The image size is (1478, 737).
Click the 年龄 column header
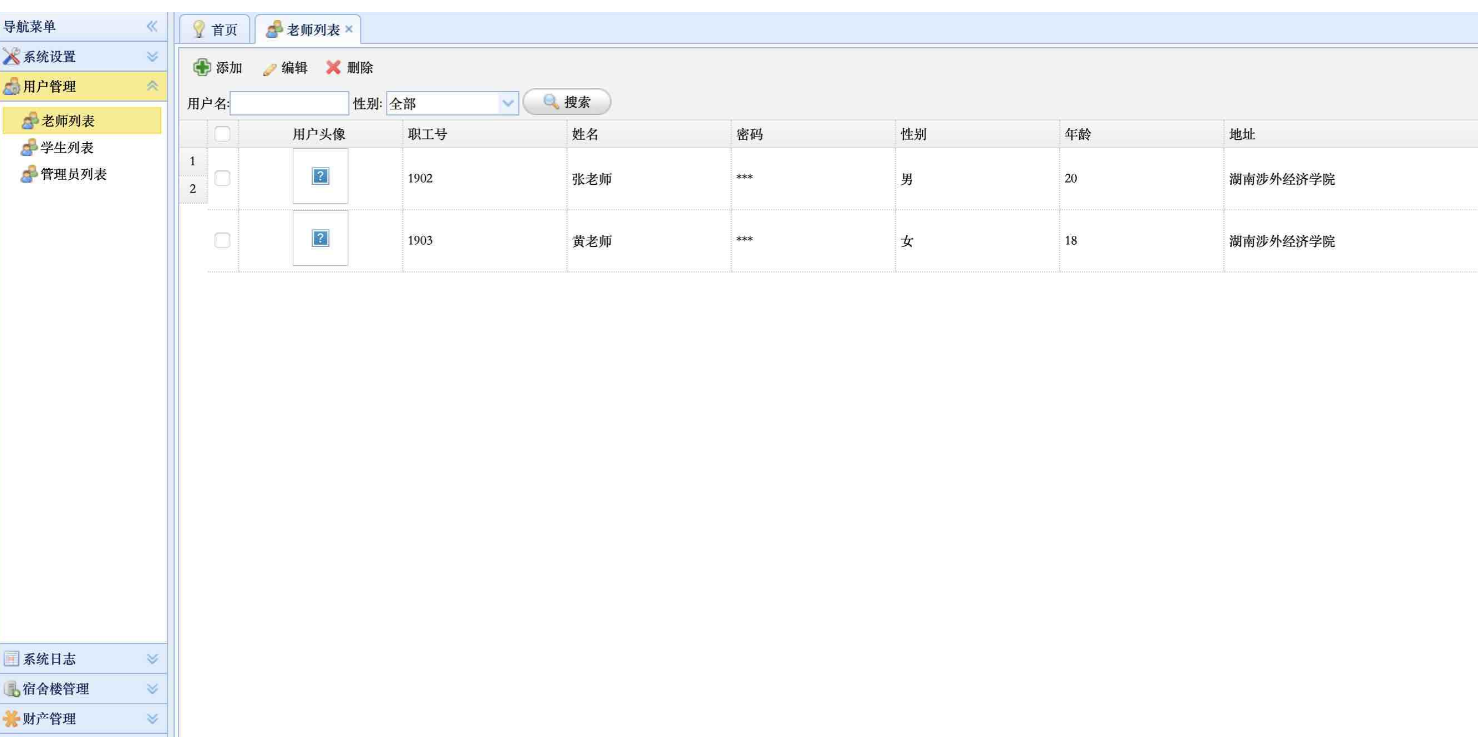pyautogui.click(x=1141, y=134)
